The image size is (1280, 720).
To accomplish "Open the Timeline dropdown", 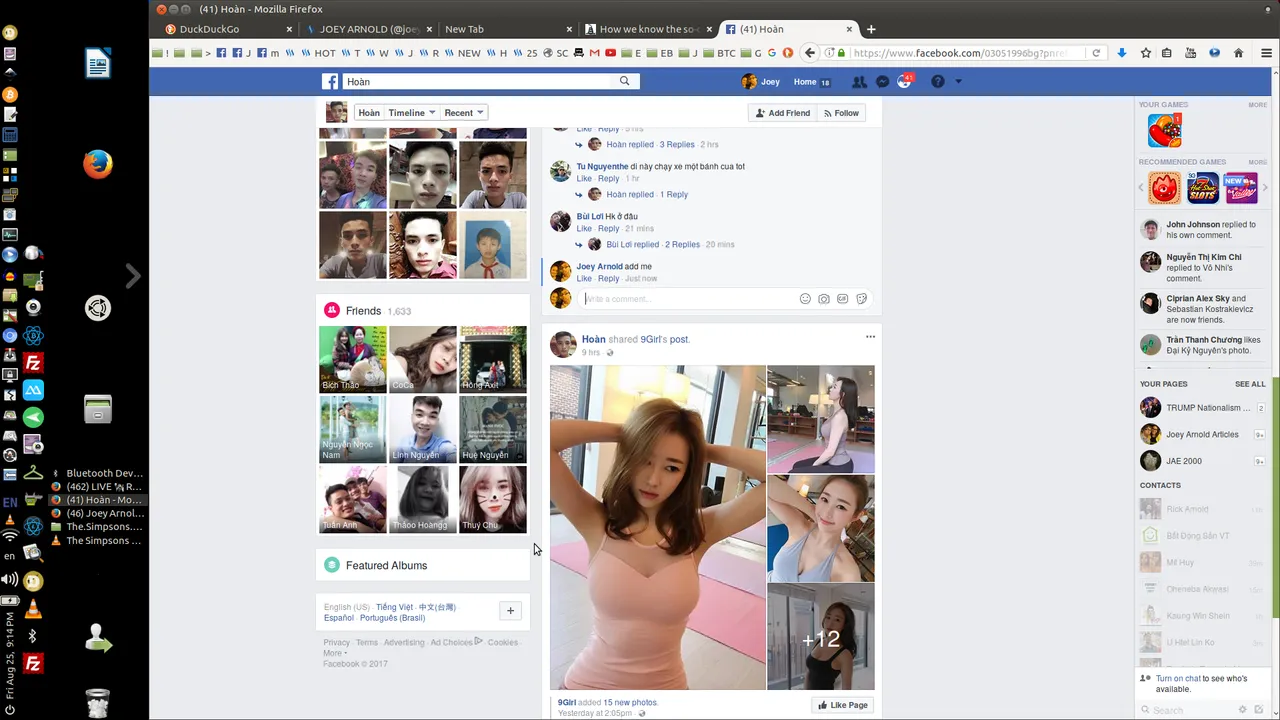I will [411, 113].
